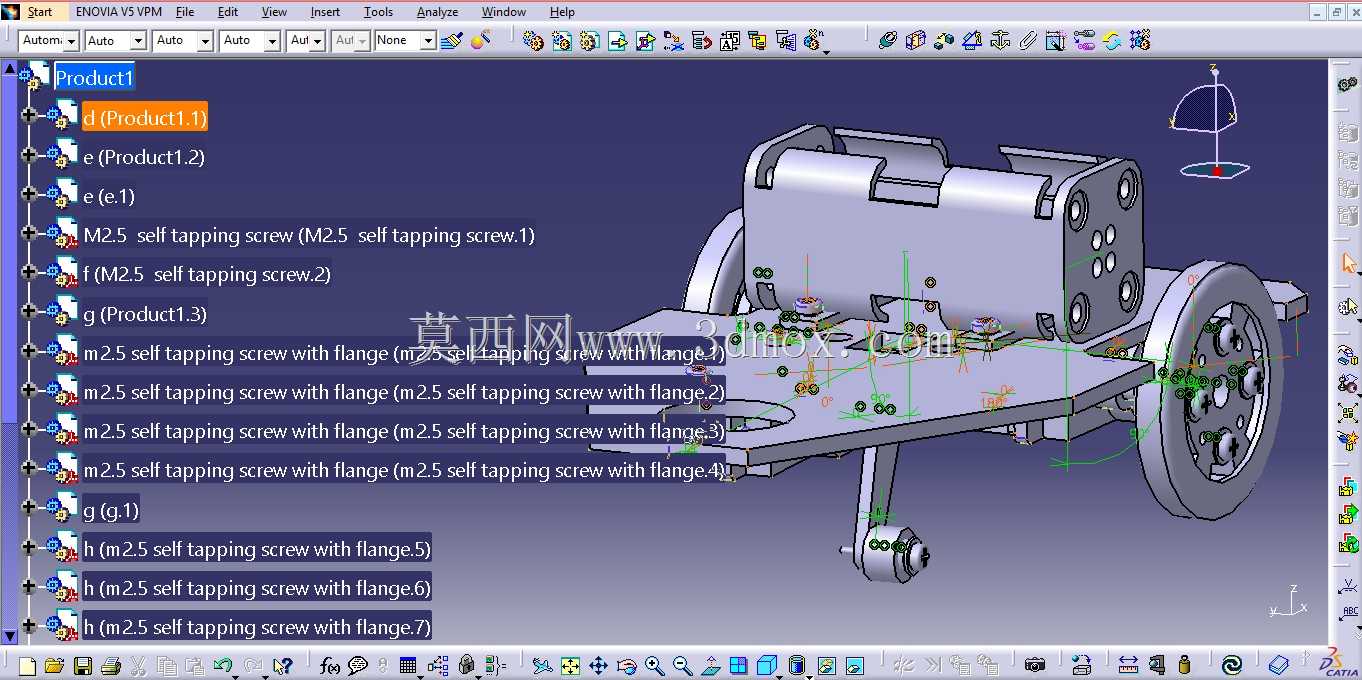Expand the d (Product1.1) node
This screenshot has width=1362, height=680.
[x=28, y=116]
